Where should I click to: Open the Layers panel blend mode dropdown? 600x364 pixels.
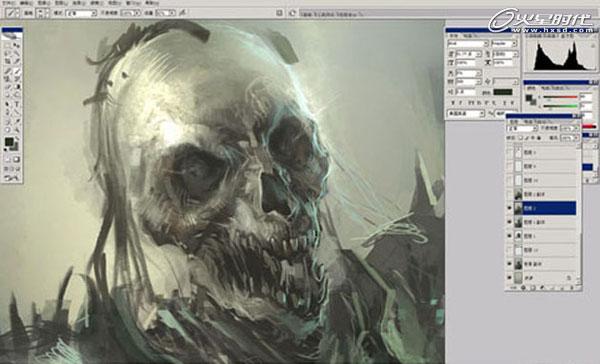coord(522,129)
